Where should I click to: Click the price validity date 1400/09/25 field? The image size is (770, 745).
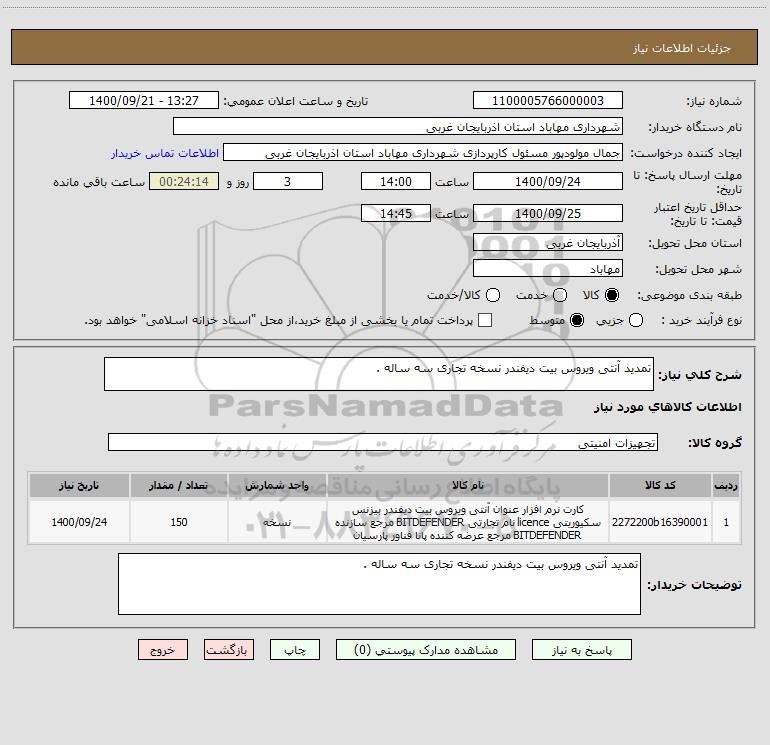[x=548, y=213]
